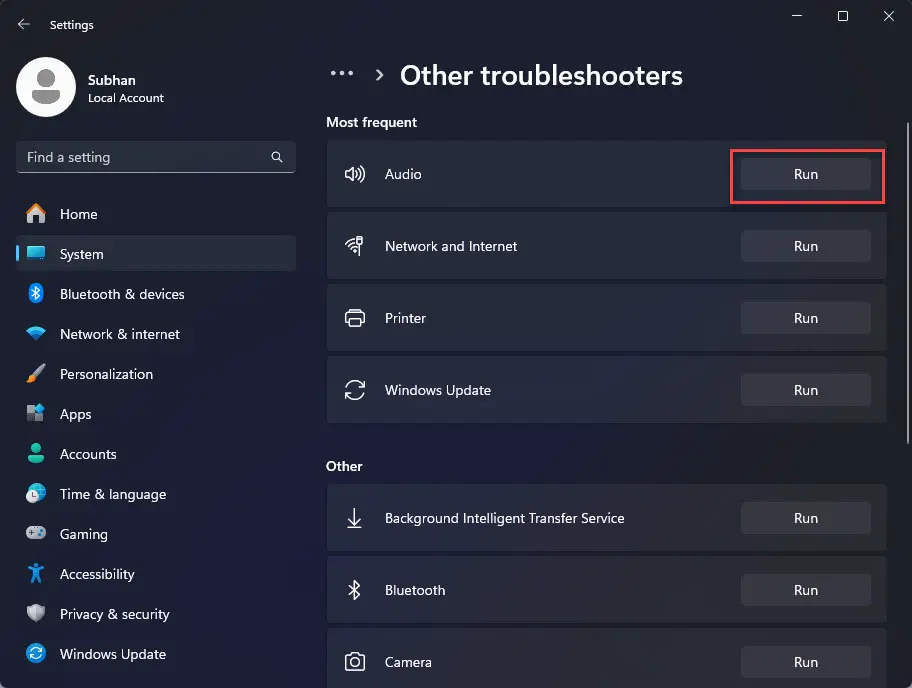Click the vertical scrollbar on right
The image size is (912, 688).
[x=907, y=283]
